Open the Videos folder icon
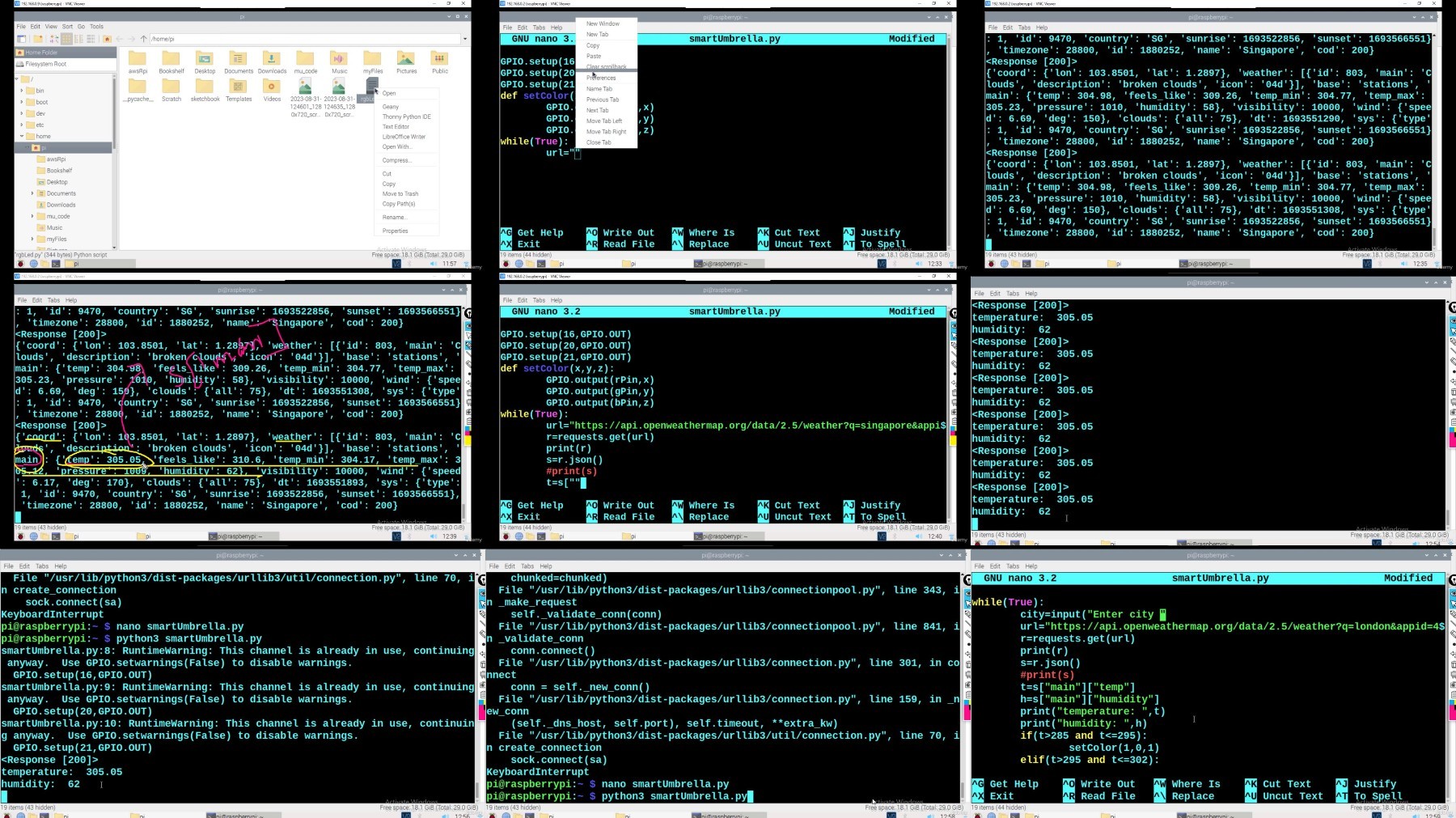The width and height of the screenshot is (1456, 818). coord(272,87)
